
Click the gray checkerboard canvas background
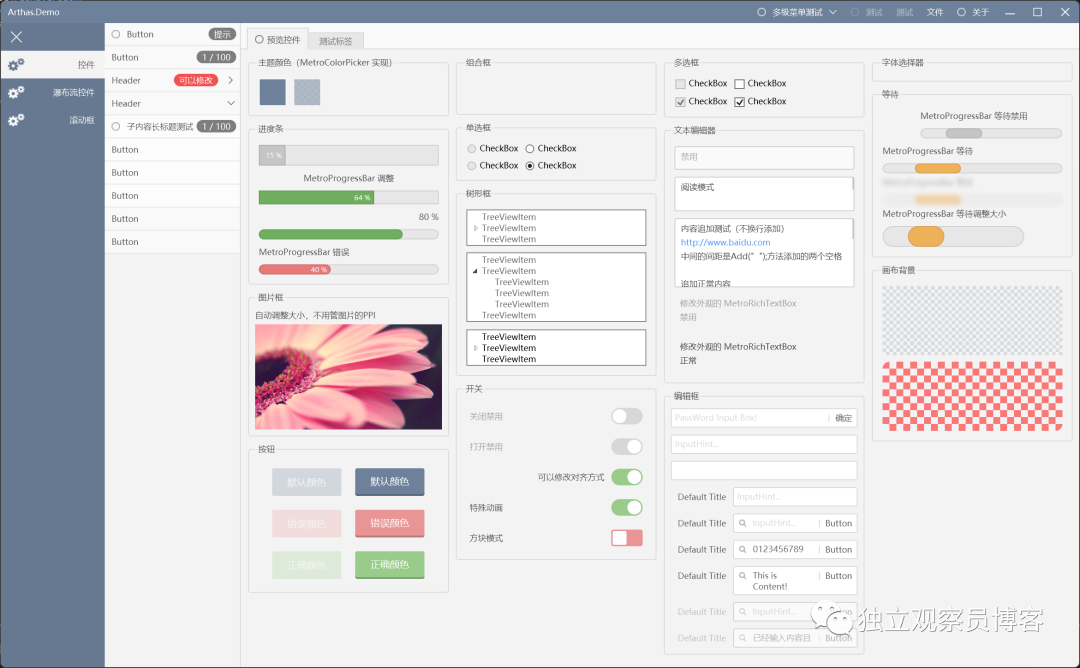[972, 320]
